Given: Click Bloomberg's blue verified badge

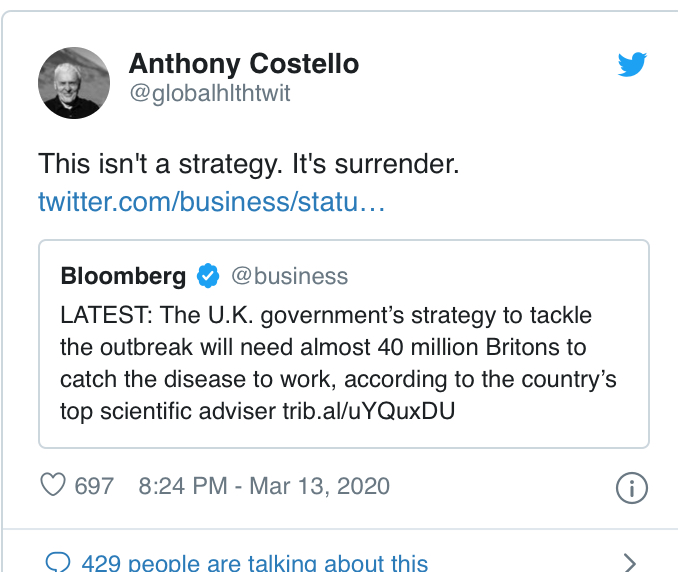Looking at the screenshot, I should (207, 276).
